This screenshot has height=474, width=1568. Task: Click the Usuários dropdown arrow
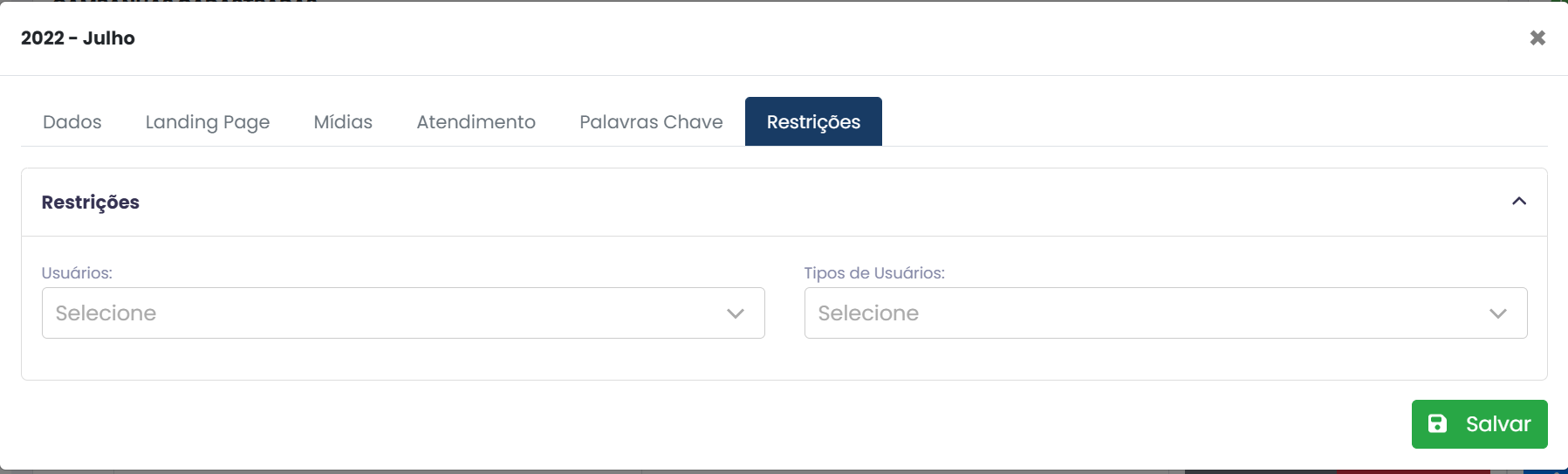736,313
